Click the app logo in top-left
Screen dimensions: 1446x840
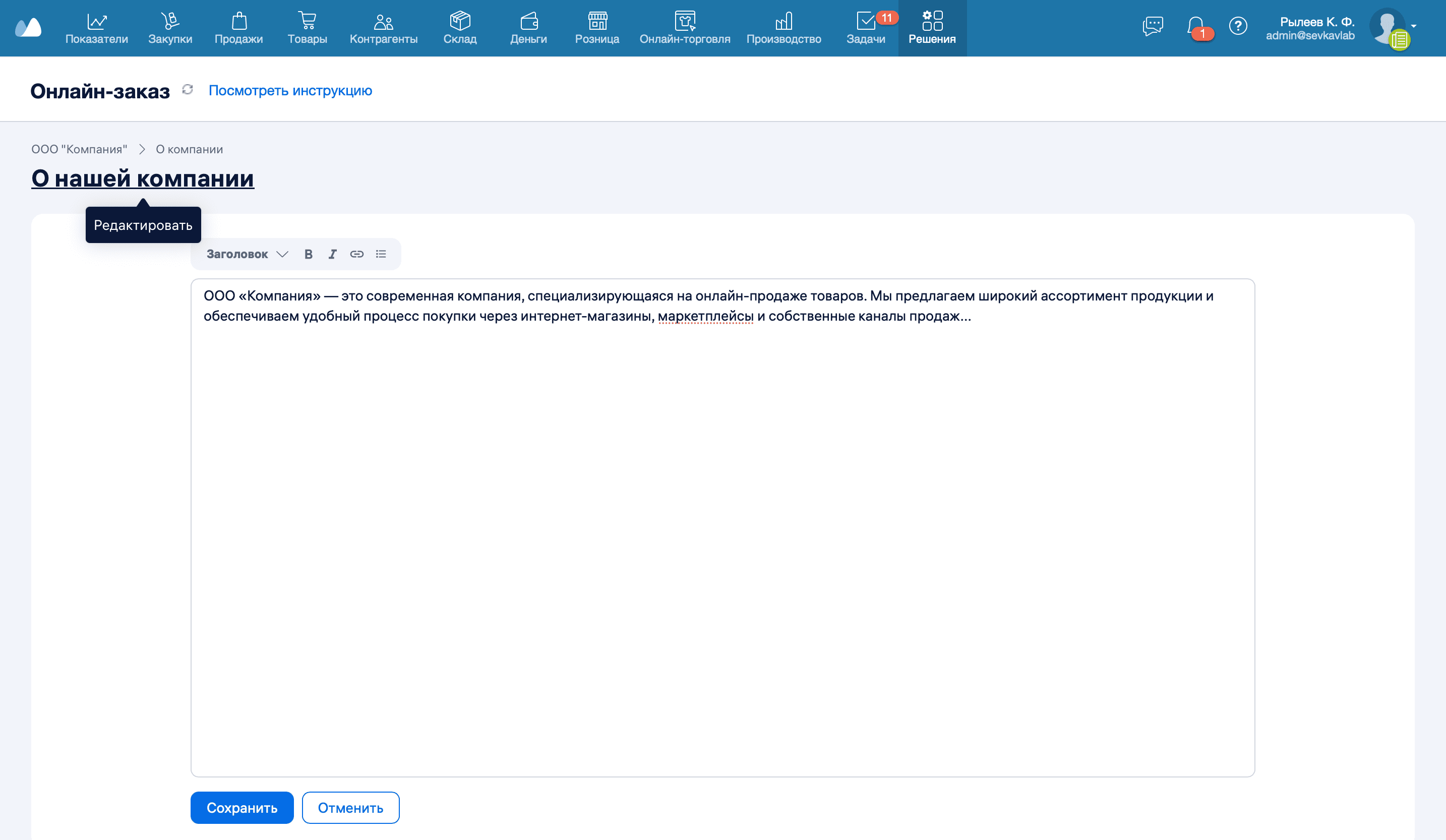pyautogui.click(x=28, y=27)
